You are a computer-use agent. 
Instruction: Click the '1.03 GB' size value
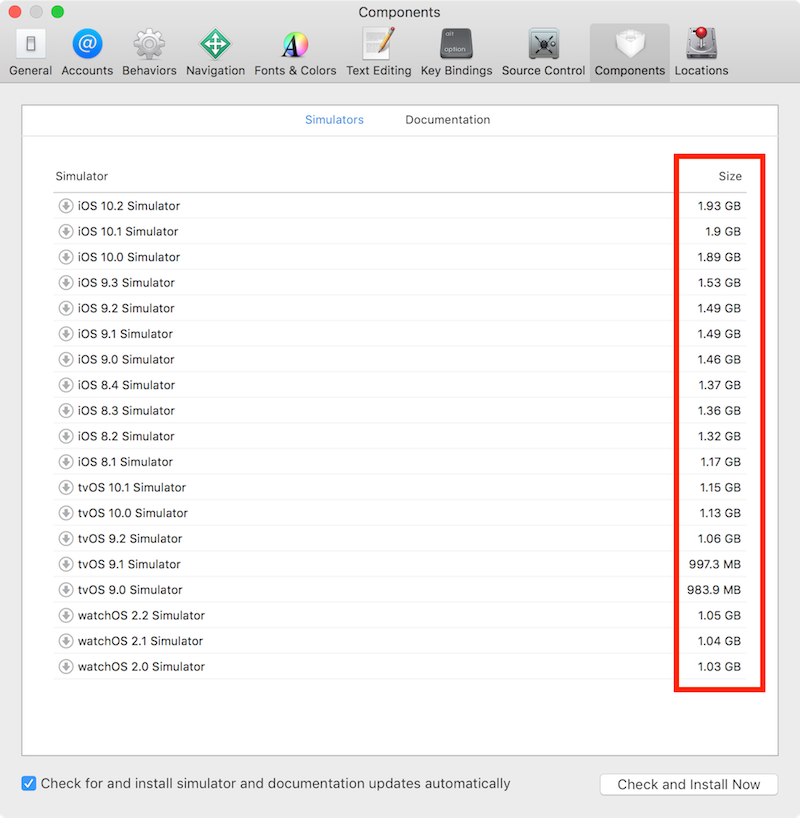719,666
